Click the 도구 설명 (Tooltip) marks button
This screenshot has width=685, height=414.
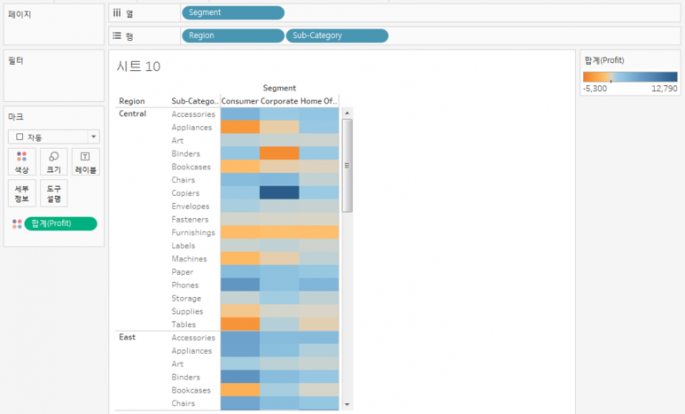point(53,192)
